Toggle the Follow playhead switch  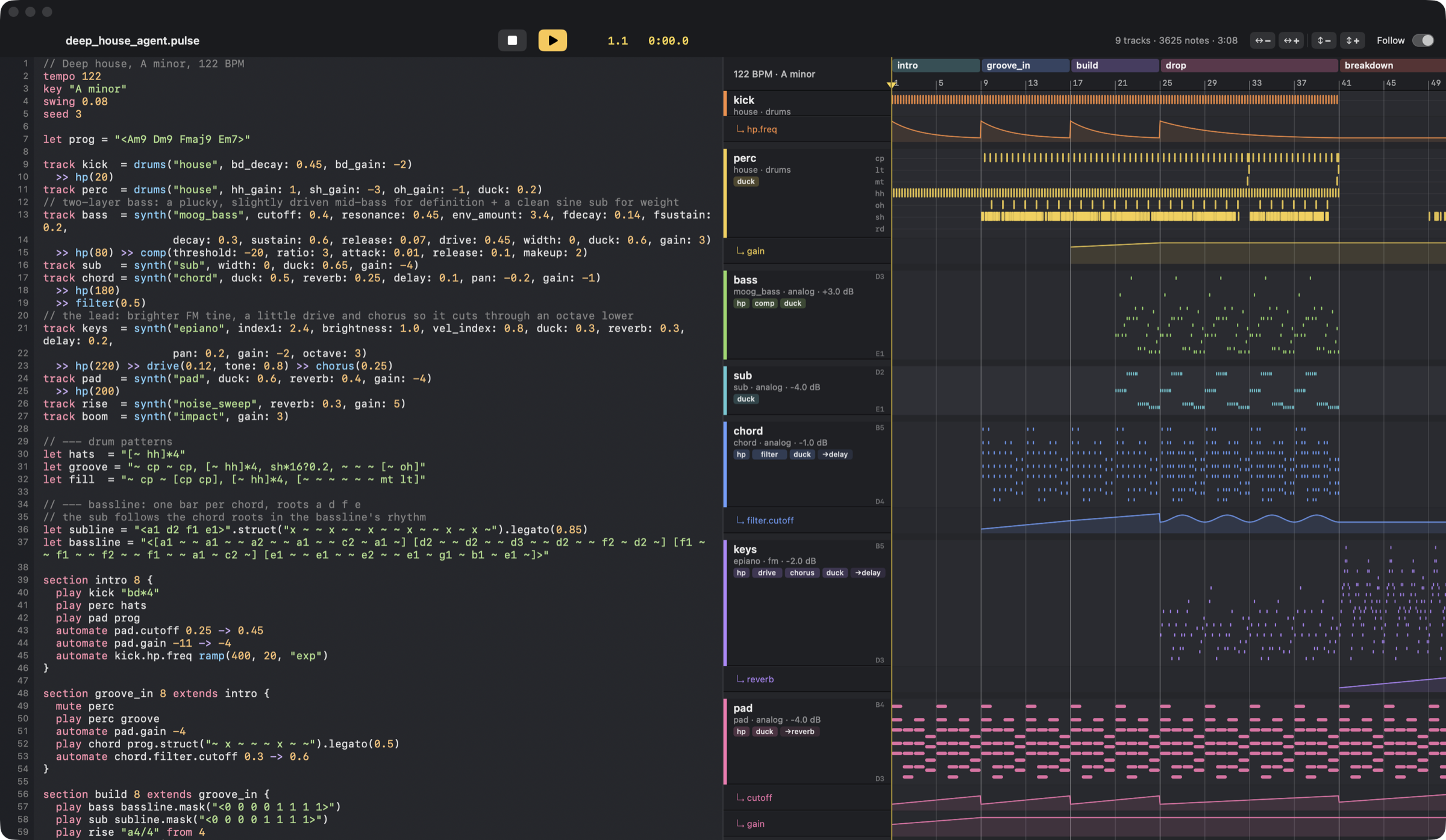pos(1423,40)
